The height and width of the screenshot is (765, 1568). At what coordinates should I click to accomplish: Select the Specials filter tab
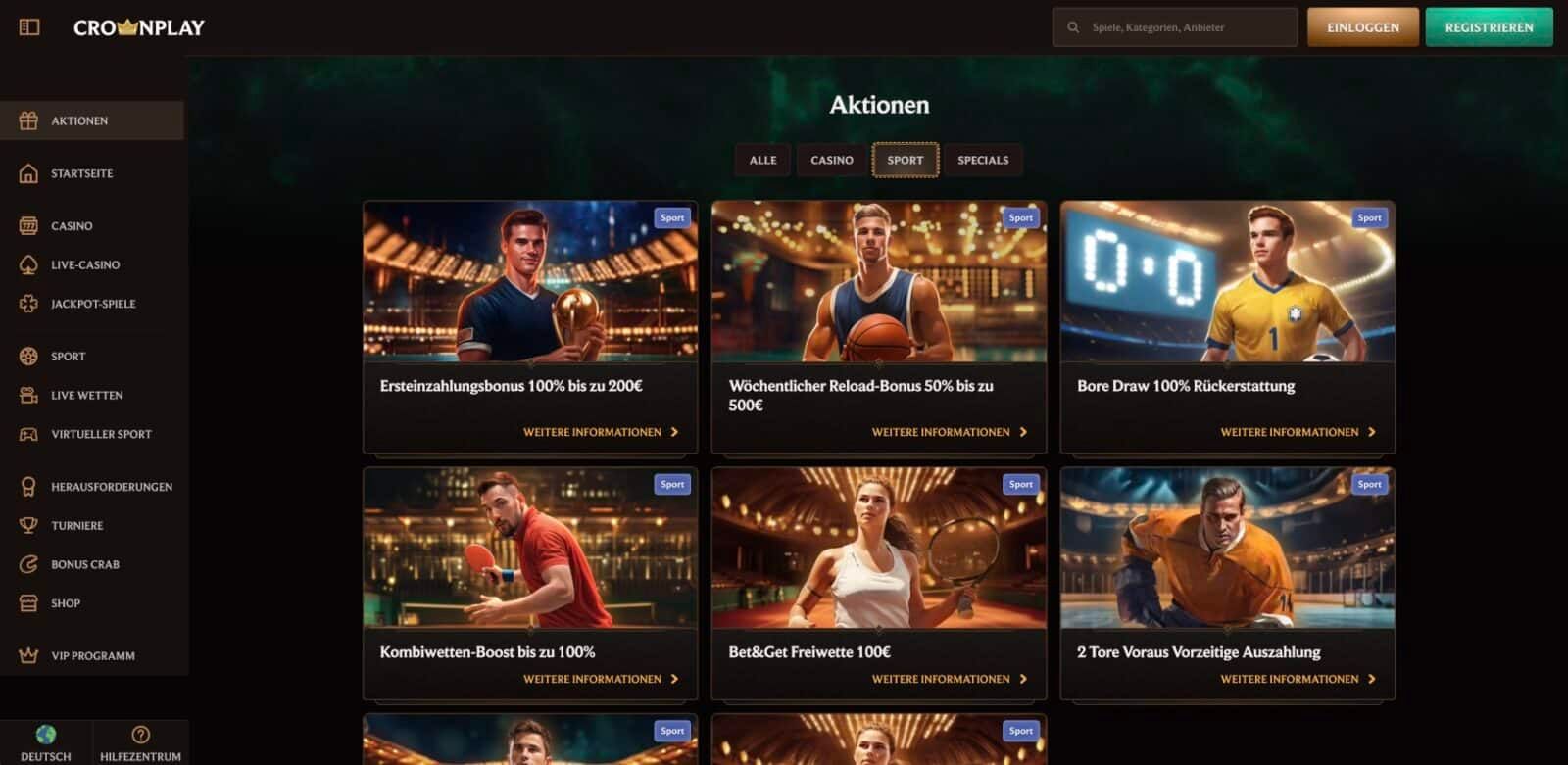[982, 160]
